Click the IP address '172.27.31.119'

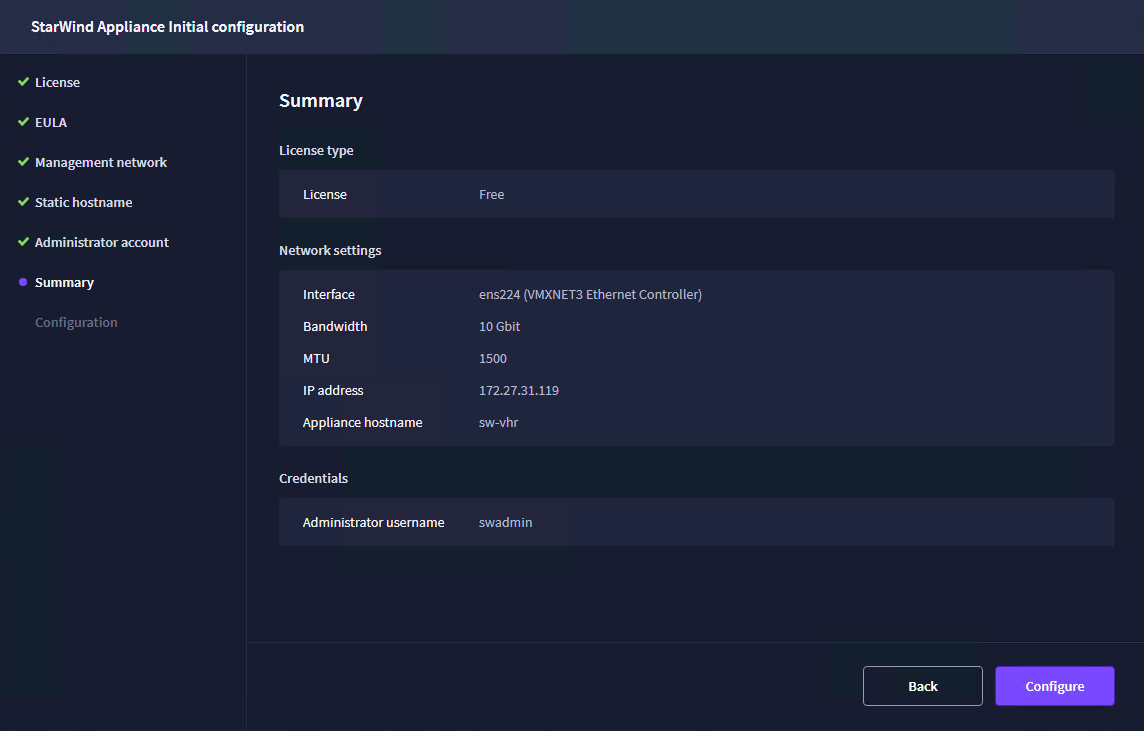[519, 391]
